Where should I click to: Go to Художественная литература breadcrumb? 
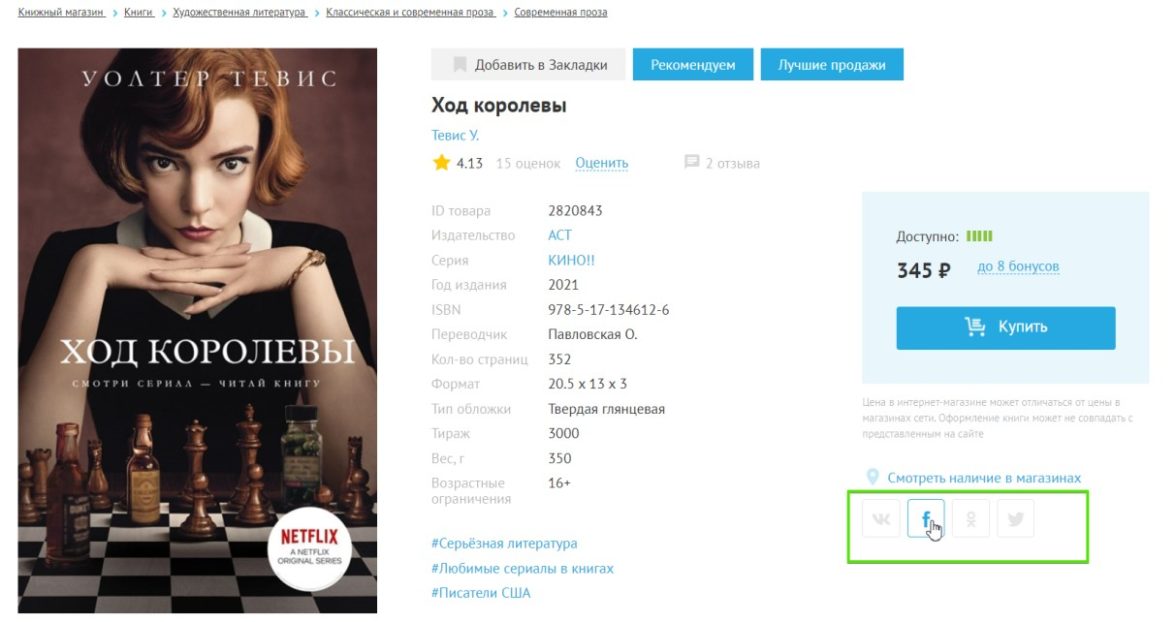[x=239, y=12]
